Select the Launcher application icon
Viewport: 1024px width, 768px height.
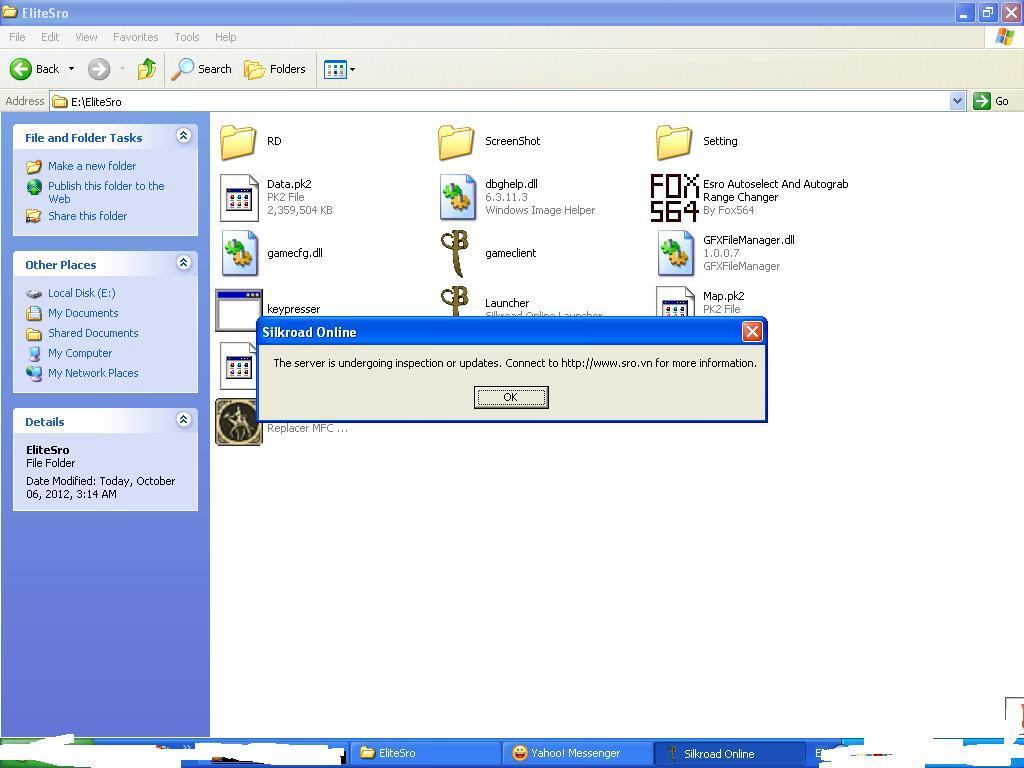point(455,302)
